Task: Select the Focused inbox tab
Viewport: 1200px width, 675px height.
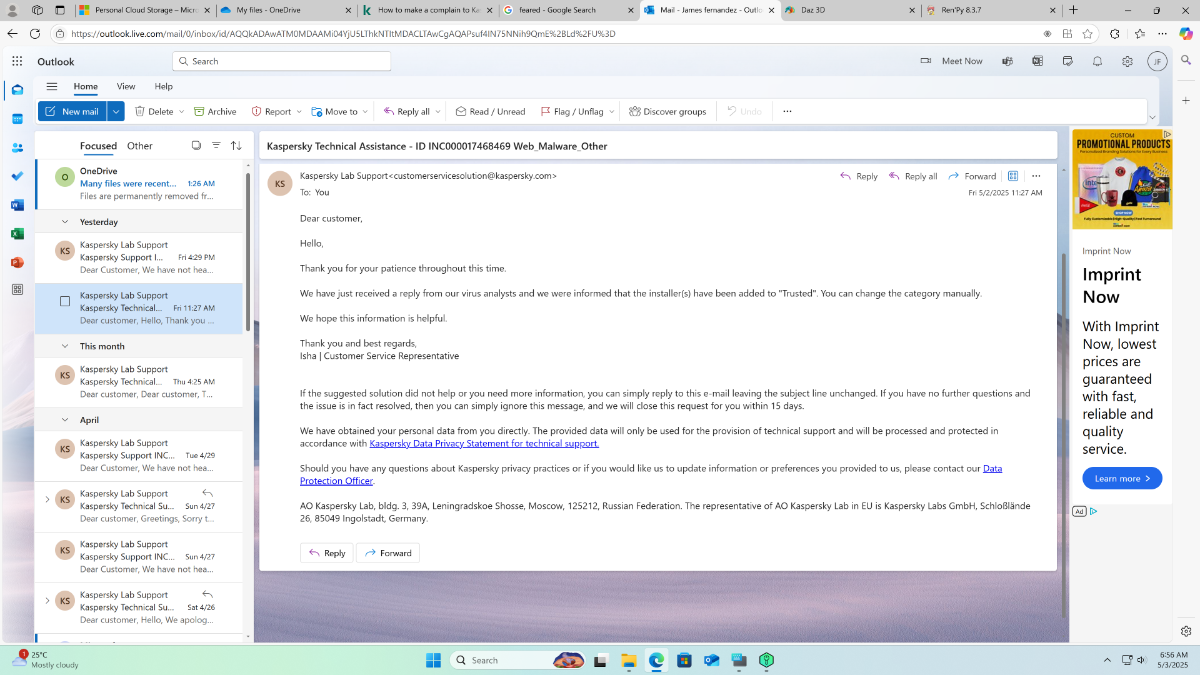Action: (x=98, y=146)
